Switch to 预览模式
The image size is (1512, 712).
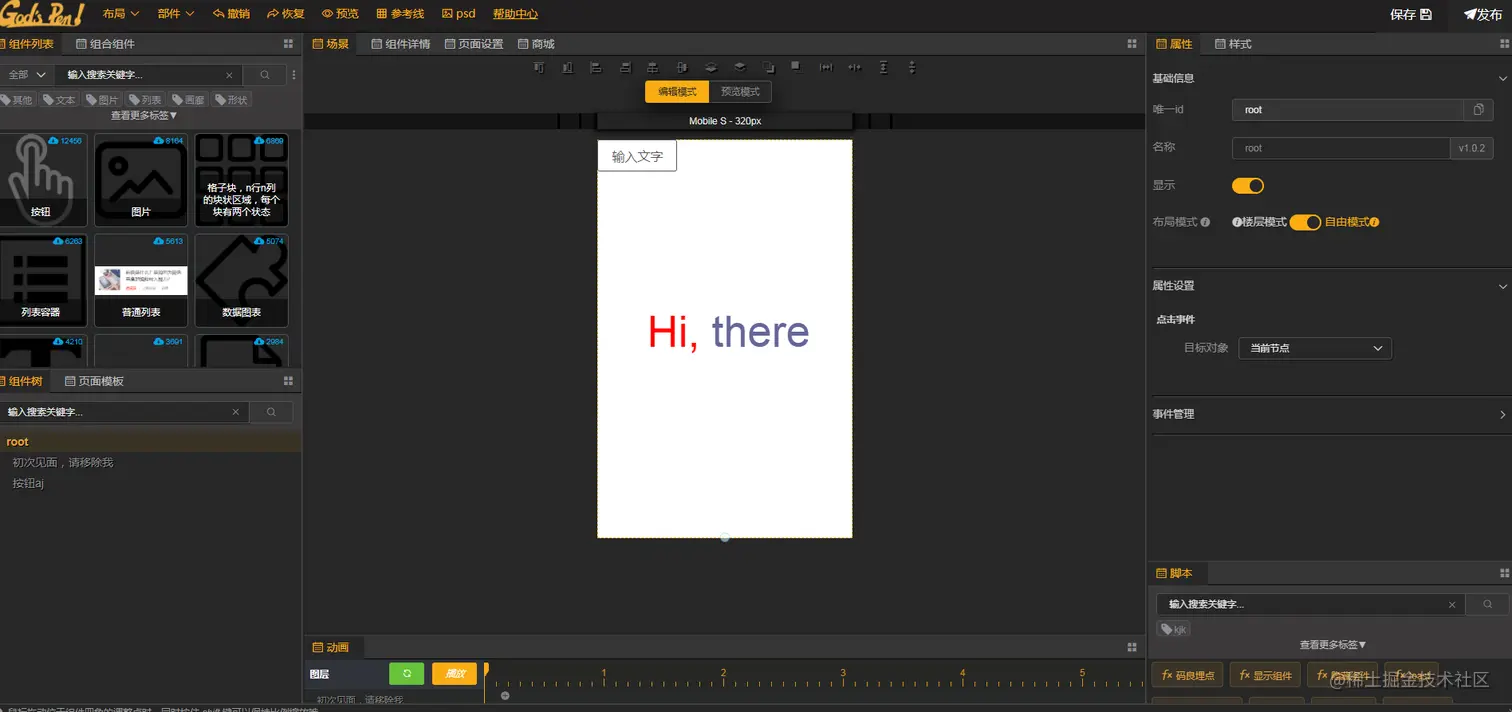tap(740, 92)
